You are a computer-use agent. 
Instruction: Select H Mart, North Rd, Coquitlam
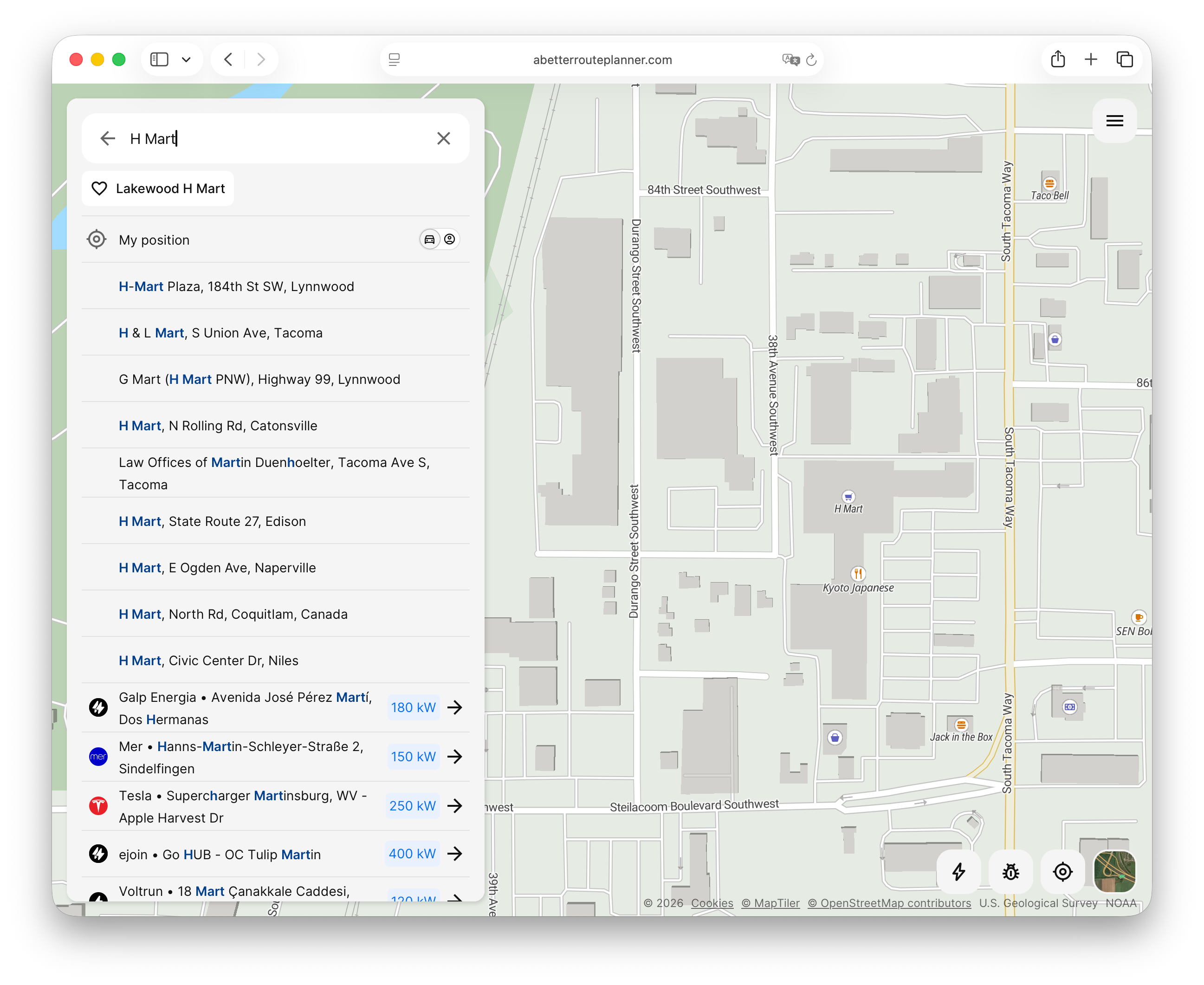pos(276,614)
